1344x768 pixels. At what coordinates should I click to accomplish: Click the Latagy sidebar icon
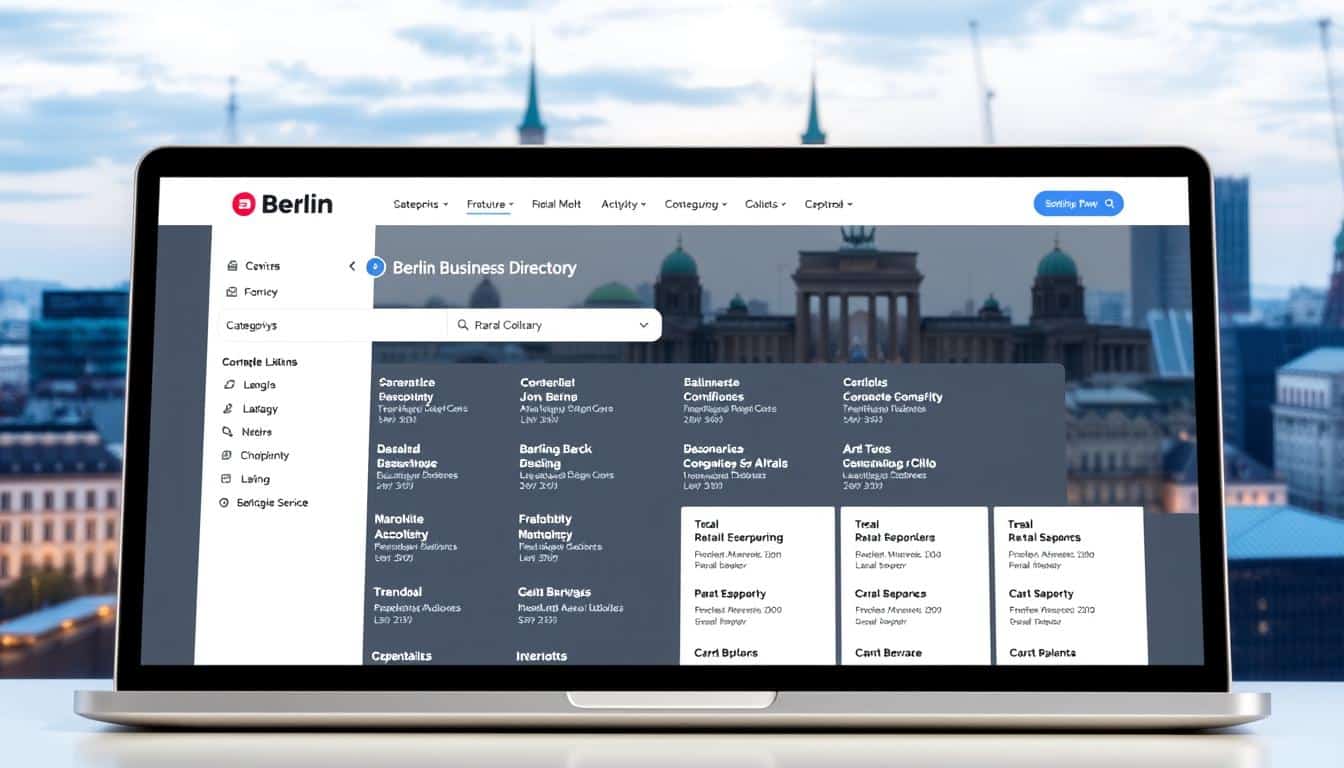229,409
